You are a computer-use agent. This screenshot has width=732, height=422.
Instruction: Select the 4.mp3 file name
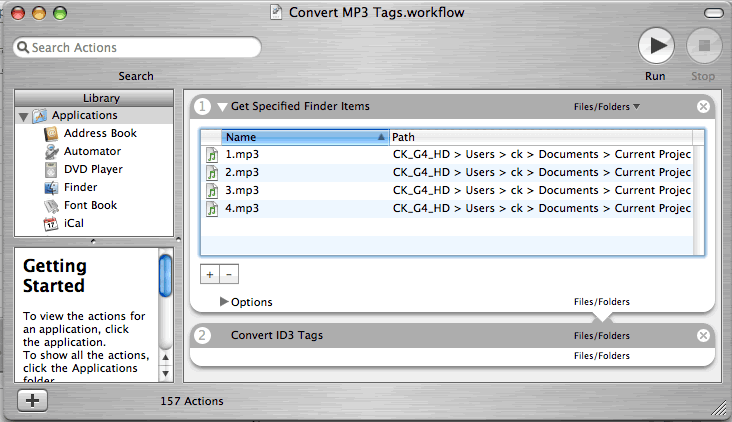click(242, 208)
